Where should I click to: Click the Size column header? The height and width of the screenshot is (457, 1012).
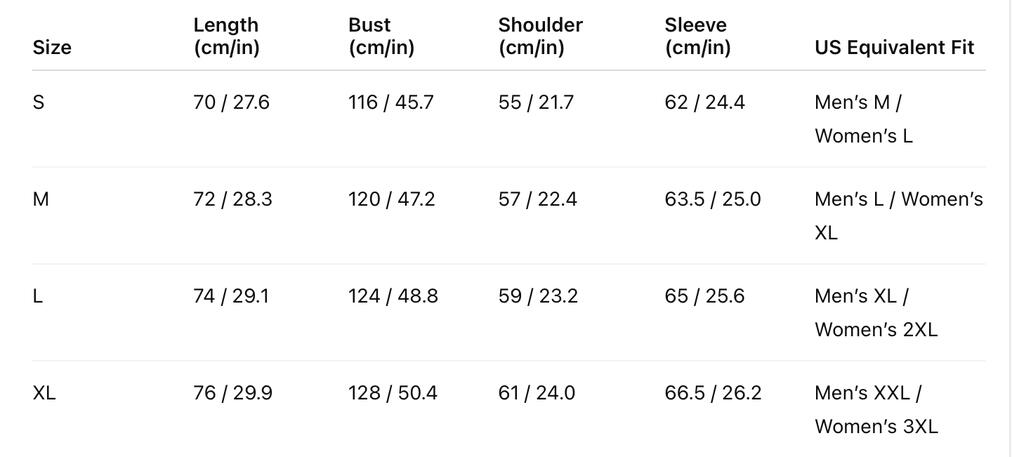click(52, 47)
